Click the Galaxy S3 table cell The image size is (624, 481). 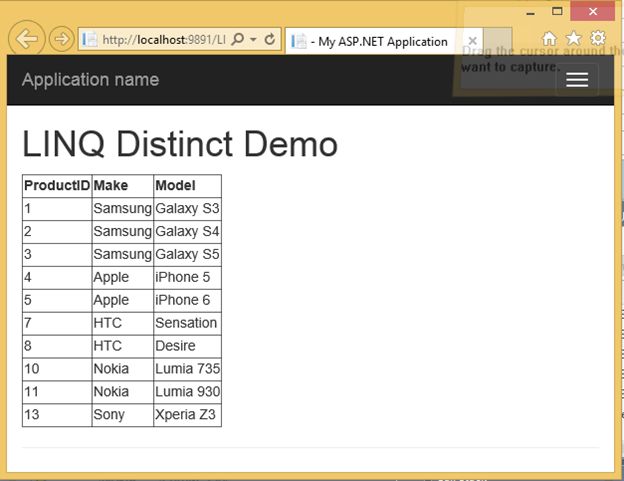pyautogui.click(x=187, y=209)
